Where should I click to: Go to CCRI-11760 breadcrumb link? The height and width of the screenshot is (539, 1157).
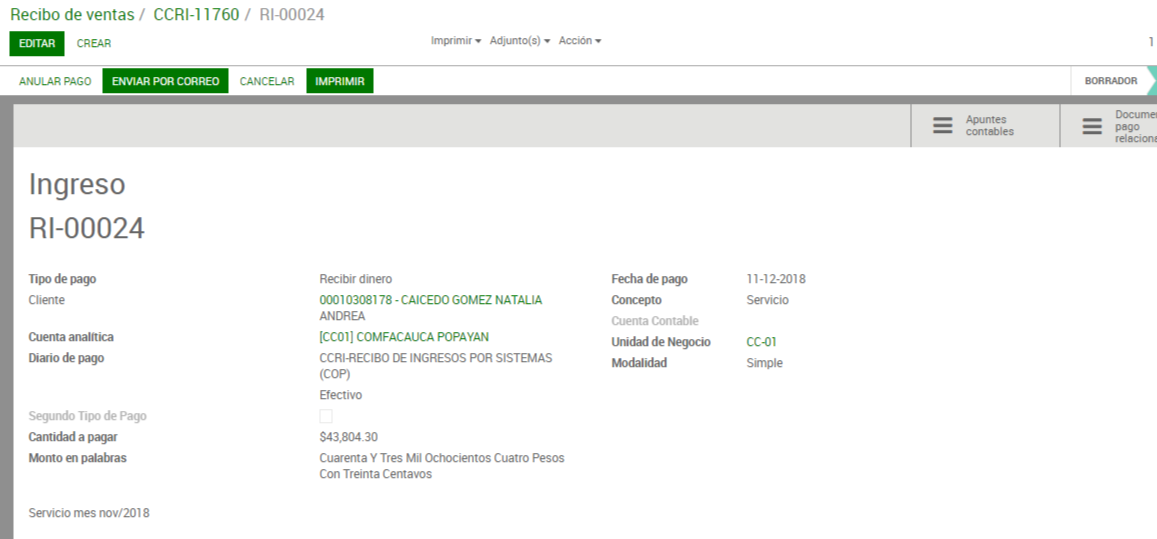click(x=196, y=15)
